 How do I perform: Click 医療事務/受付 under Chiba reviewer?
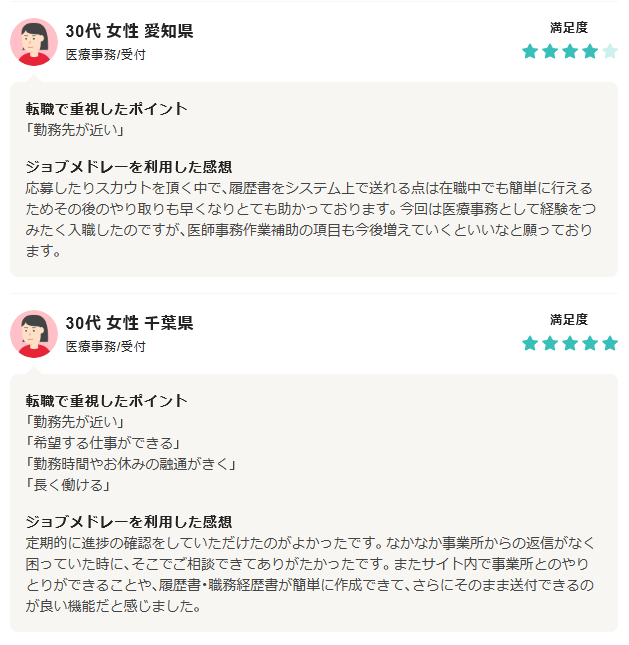point(106,346)
